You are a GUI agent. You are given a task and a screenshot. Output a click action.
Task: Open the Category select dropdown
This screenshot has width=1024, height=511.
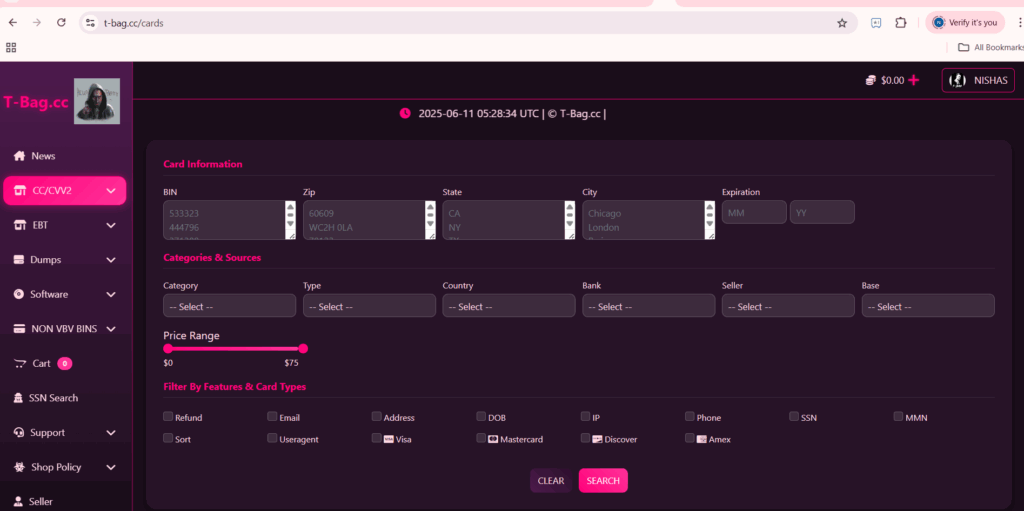pos(229,306)
